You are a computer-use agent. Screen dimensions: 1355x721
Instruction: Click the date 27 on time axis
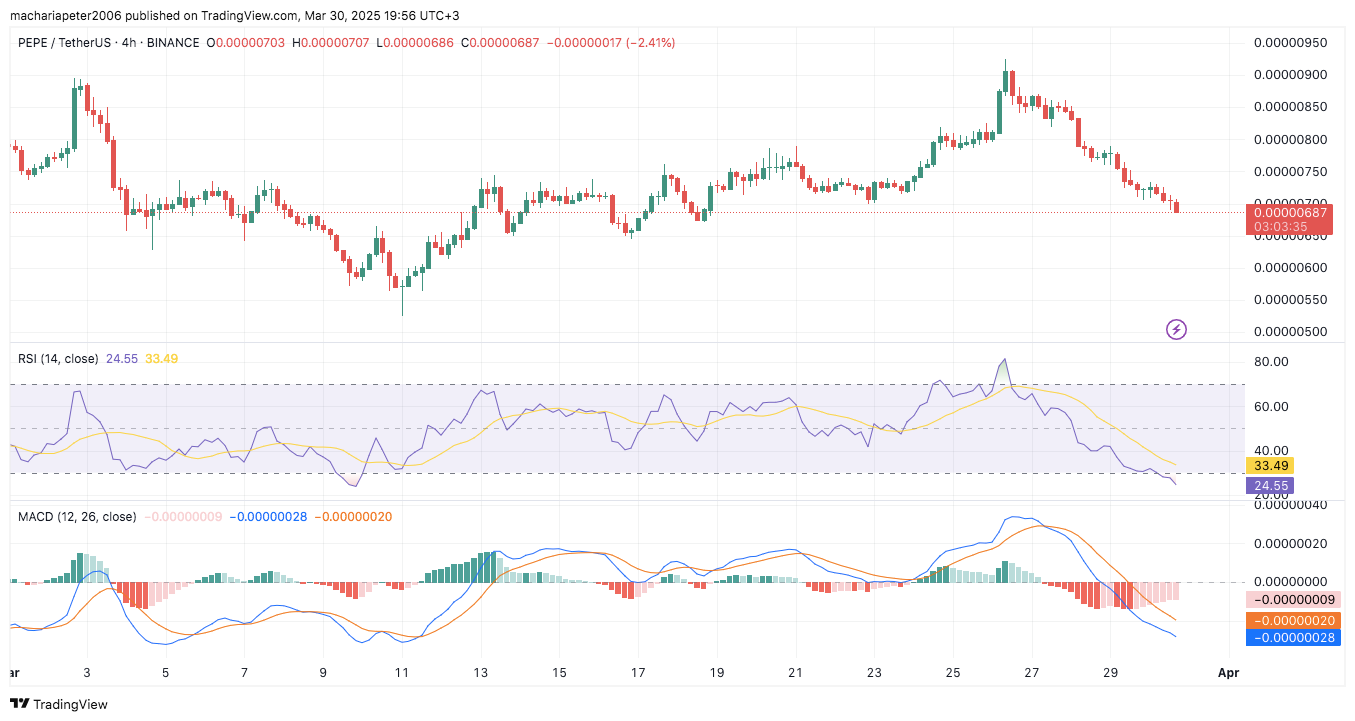(x=1031, y=673)
